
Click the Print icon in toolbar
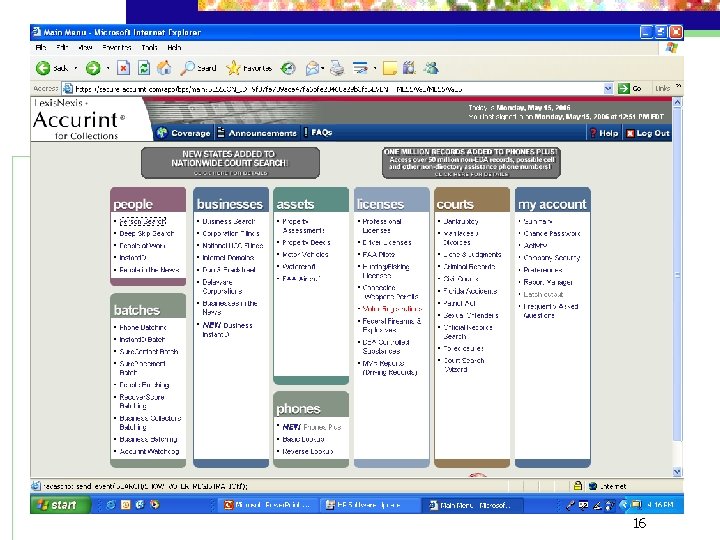(337, 68)
